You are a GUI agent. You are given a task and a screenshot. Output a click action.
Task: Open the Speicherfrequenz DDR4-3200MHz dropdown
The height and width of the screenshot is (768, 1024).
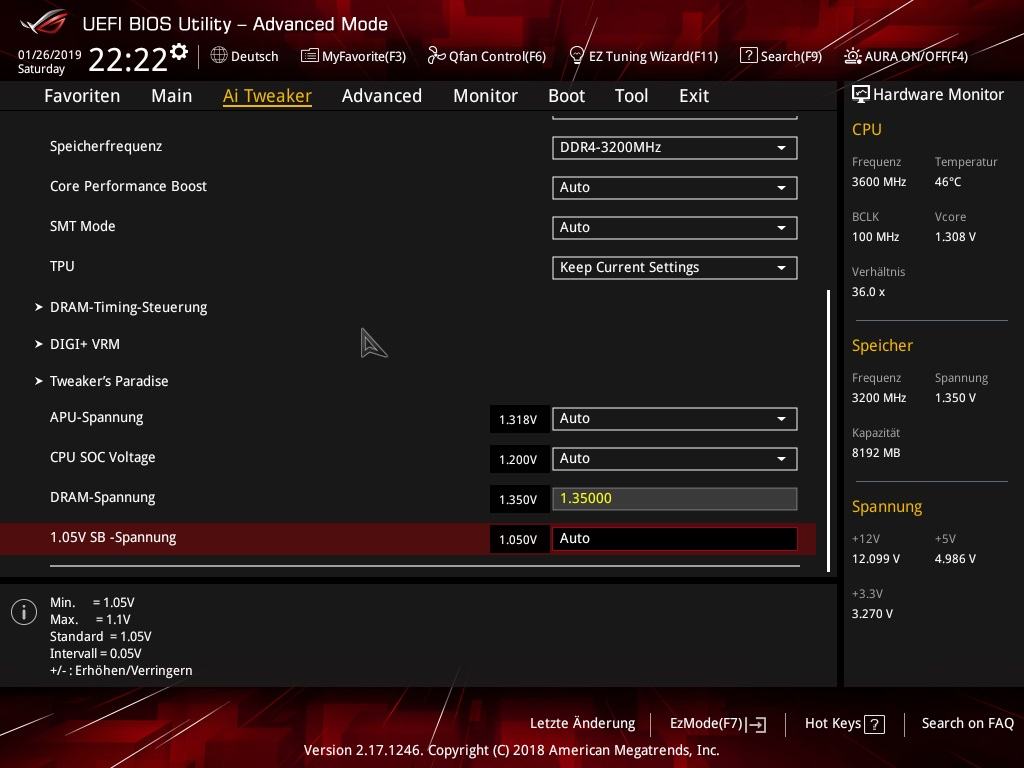[x=675, y=148]
